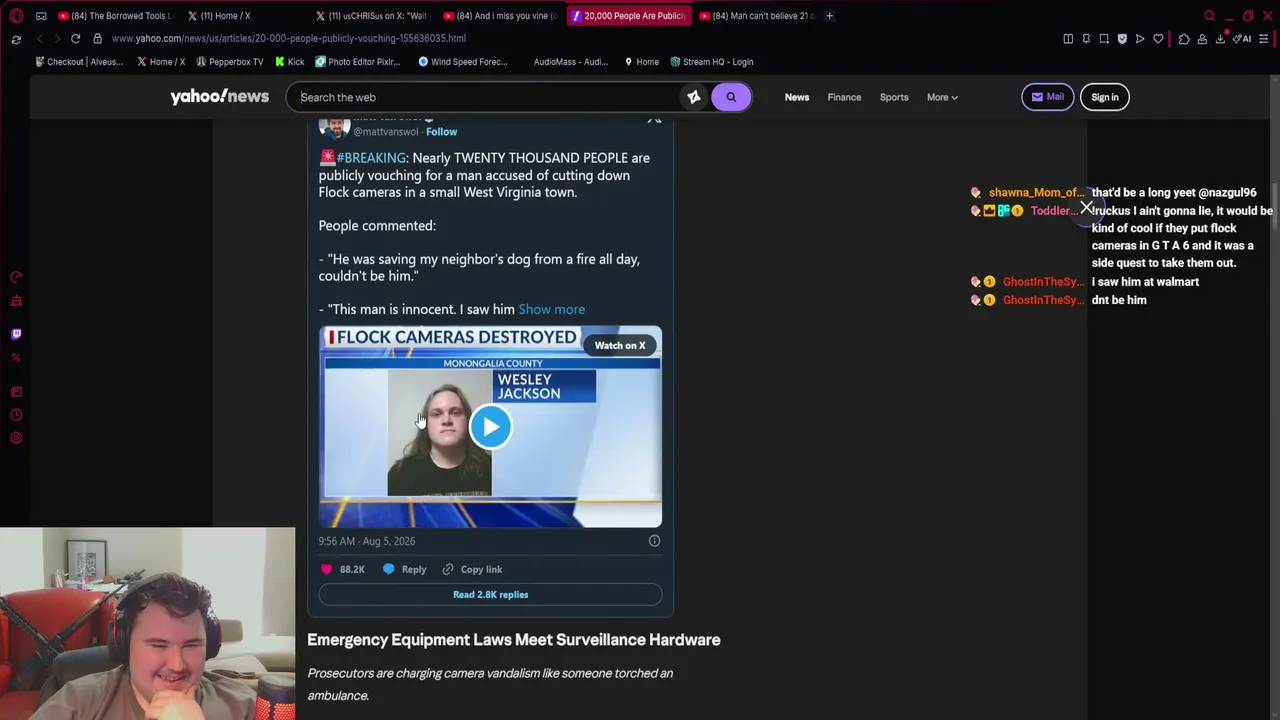Open the ad blocker shield icon
The height and width of the screenshot is (720, 1280).
click(1122, 39)
